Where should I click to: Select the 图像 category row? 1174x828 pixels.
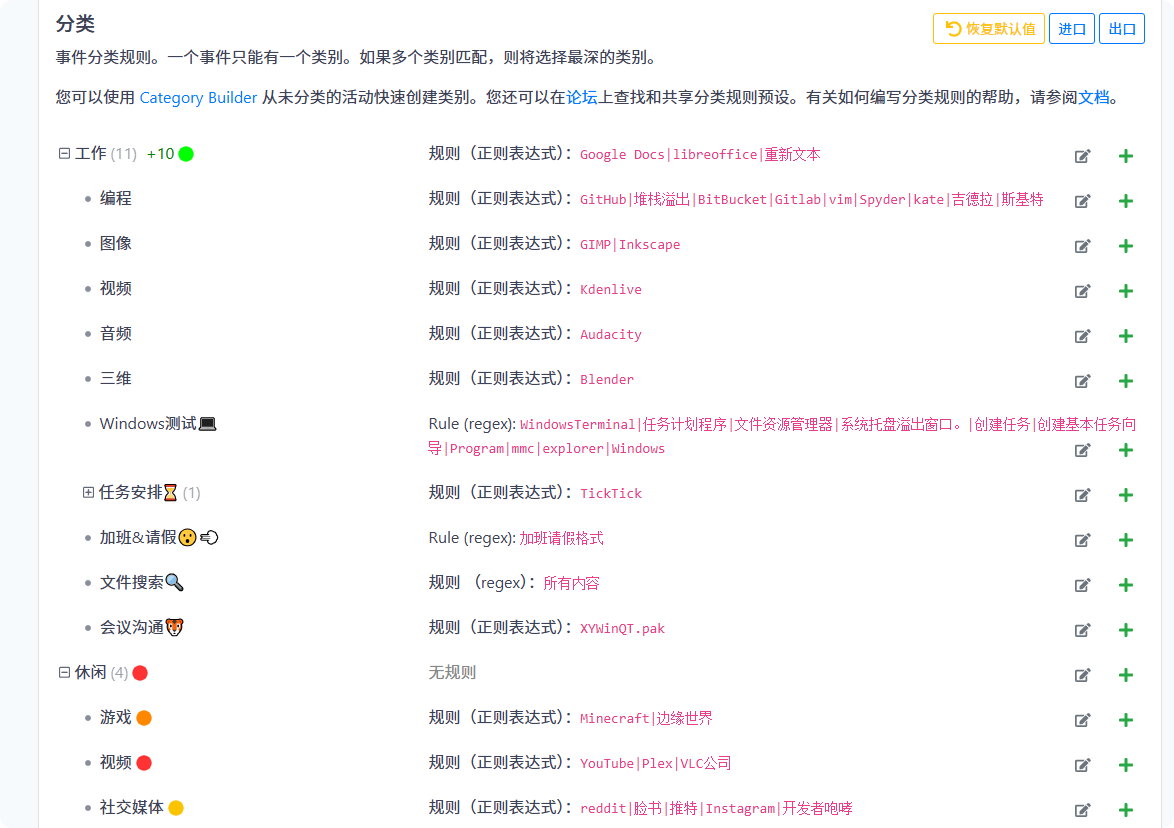pos(115,243)
